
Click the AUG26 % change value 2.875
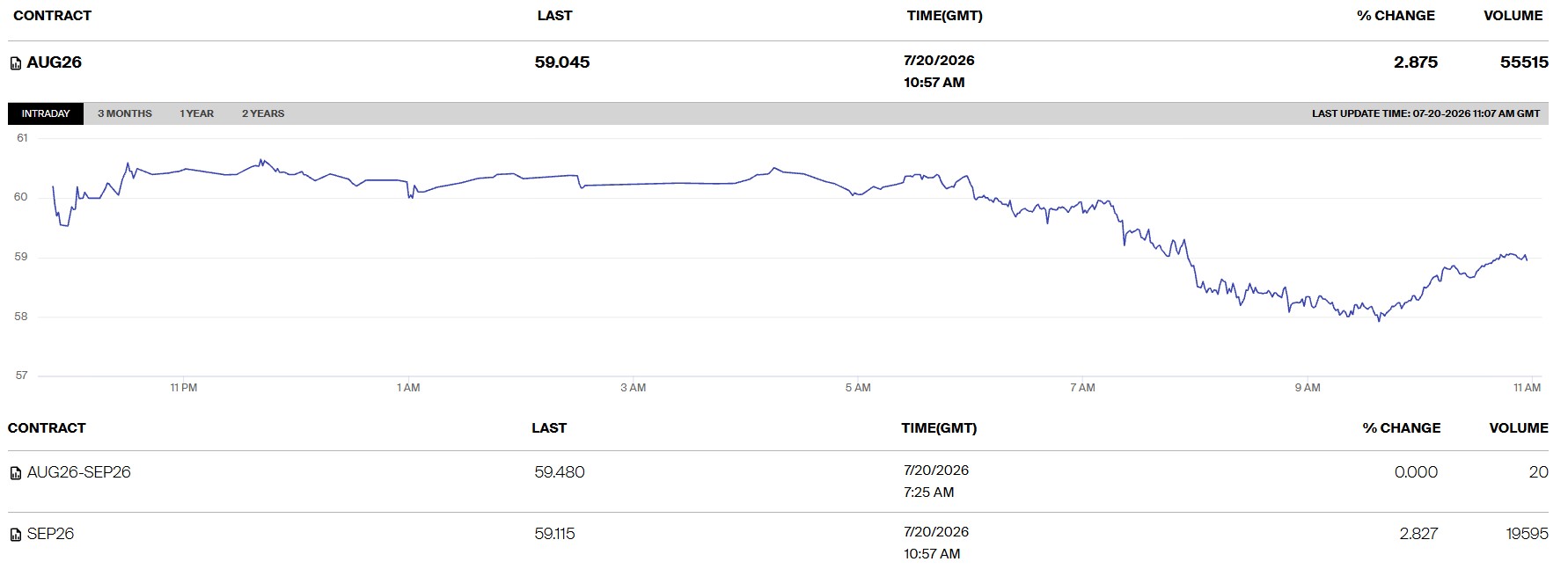point(1416,62)
